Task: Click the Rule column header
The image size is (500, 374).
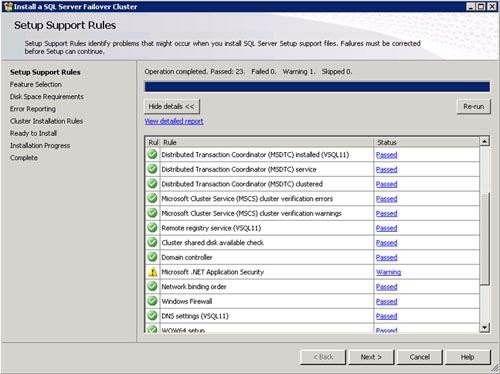Action: pyautogui.click(x=267, y=142)
